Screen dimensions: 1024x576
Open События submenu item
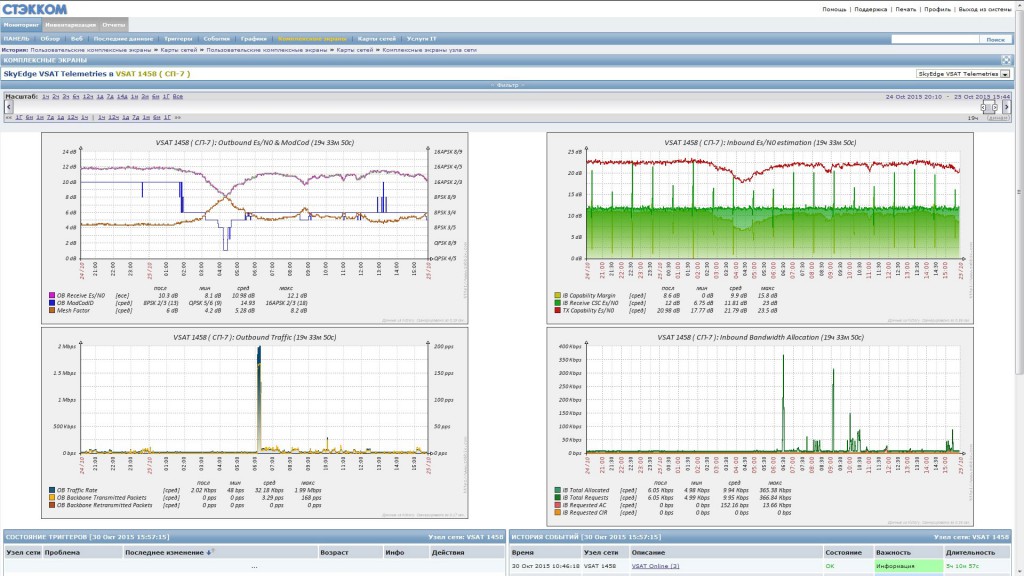click(x=216, y=39)
